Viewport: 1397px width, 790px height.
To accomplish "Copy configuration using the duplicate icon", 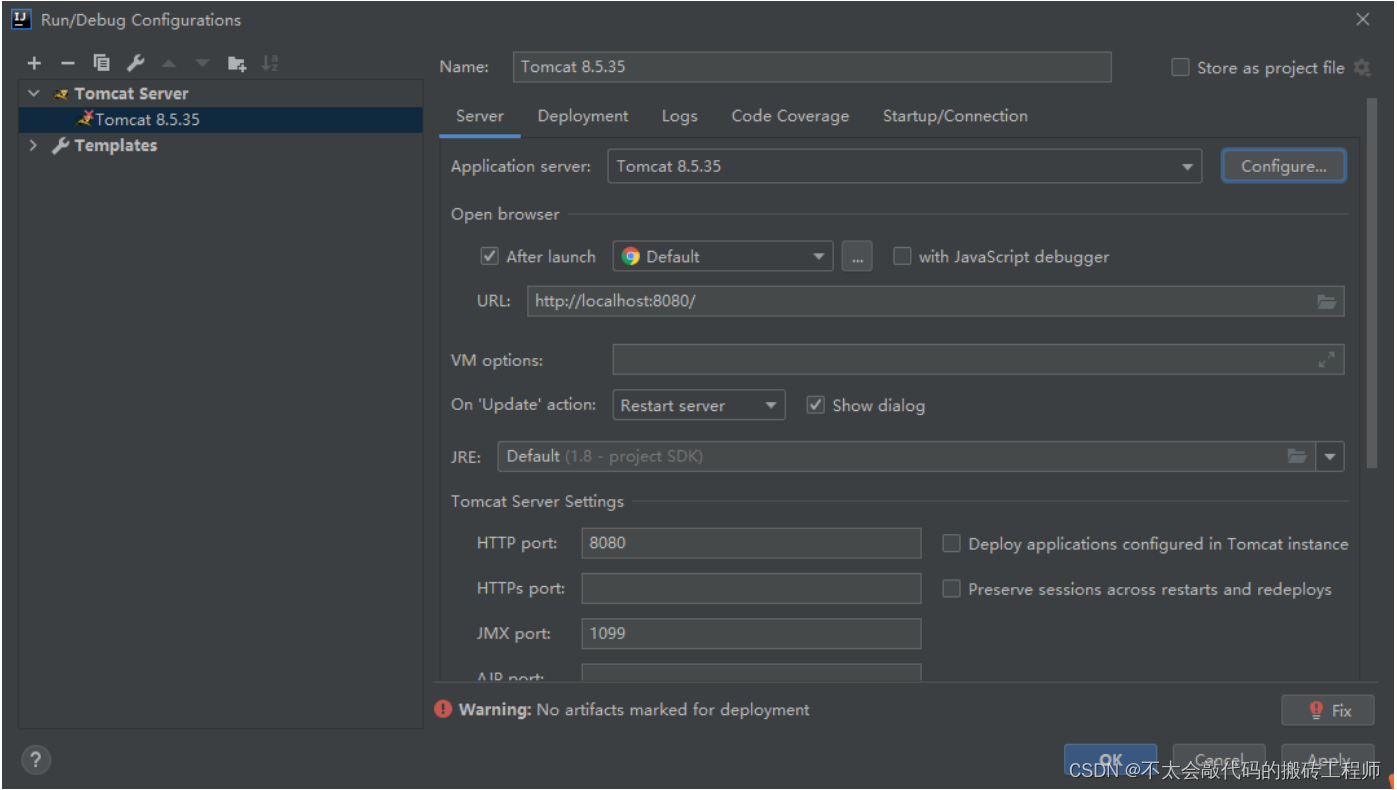I will point(101,63).
